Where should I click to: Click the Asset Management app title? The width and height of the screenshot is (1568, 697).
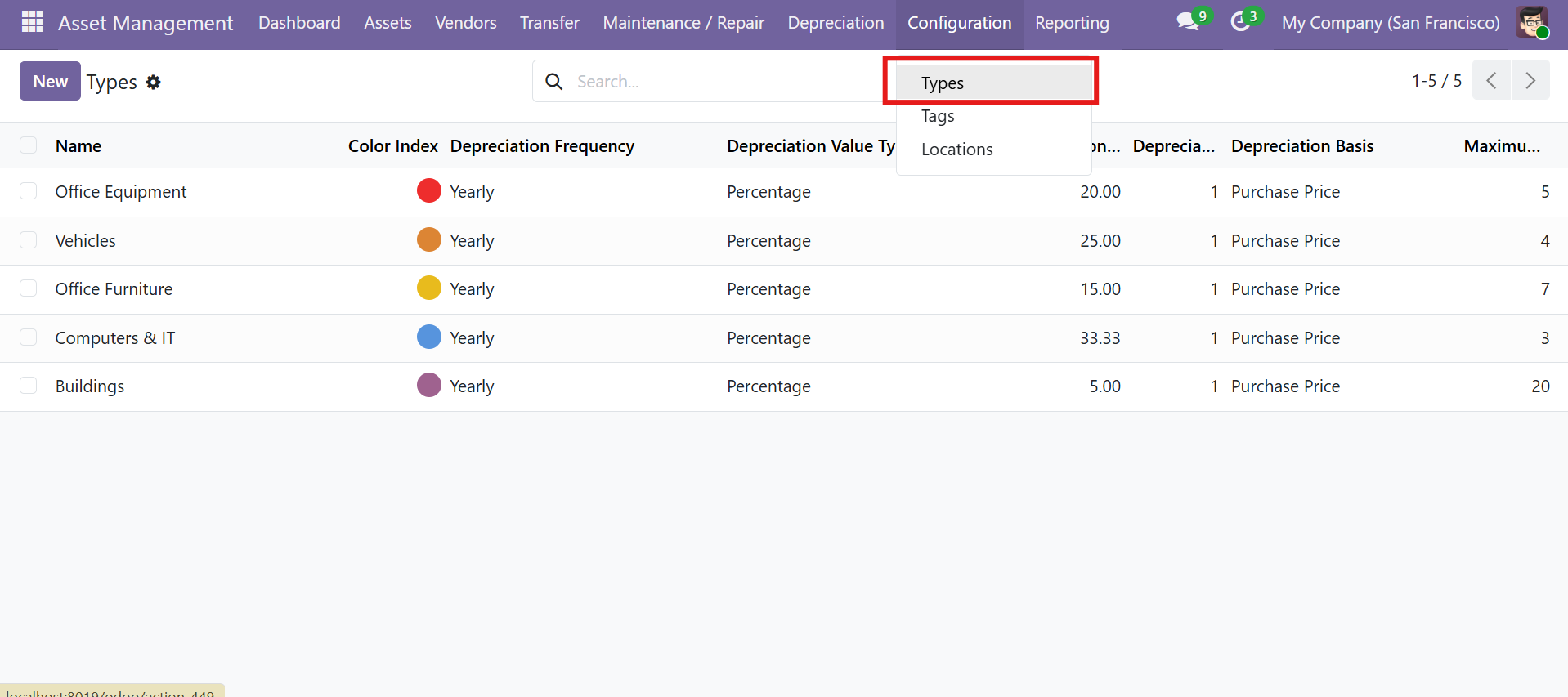[x=146, y=23]
